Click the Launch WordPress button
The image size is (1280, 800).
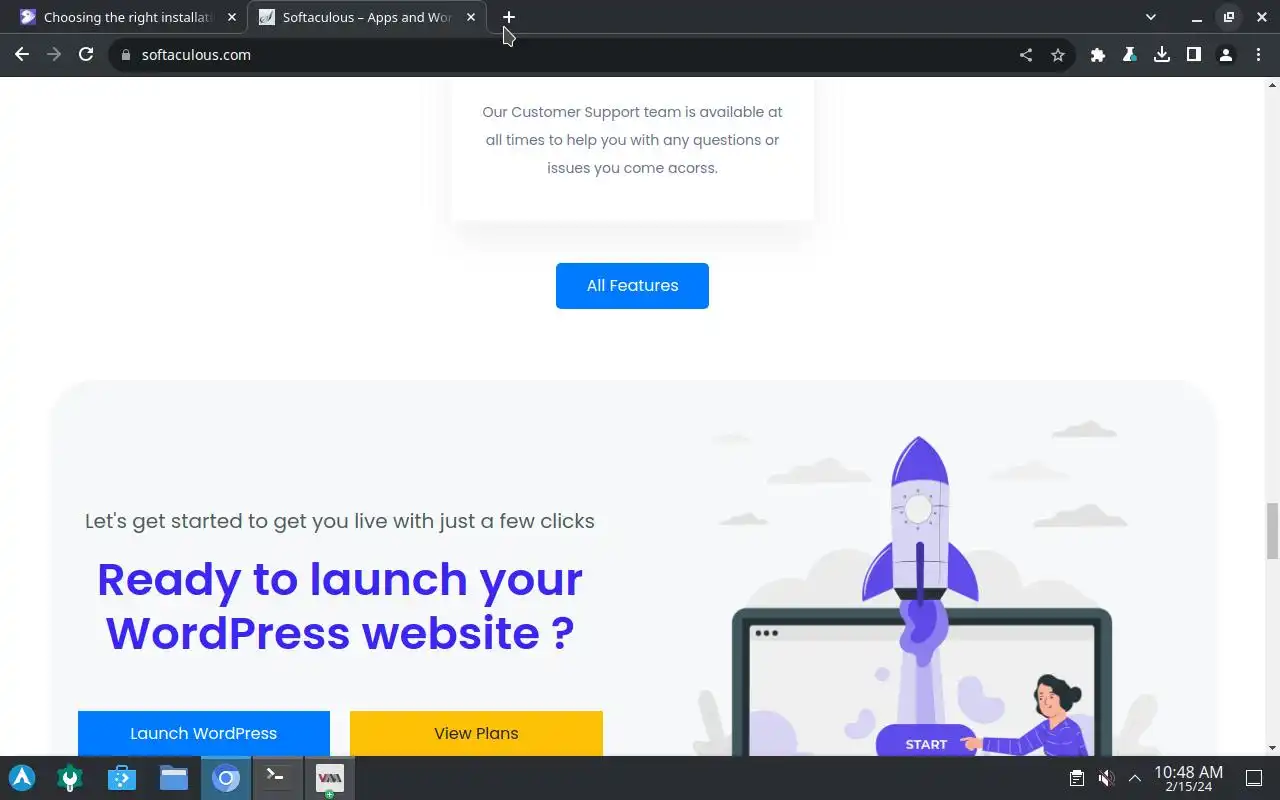[x=204, y=733]
